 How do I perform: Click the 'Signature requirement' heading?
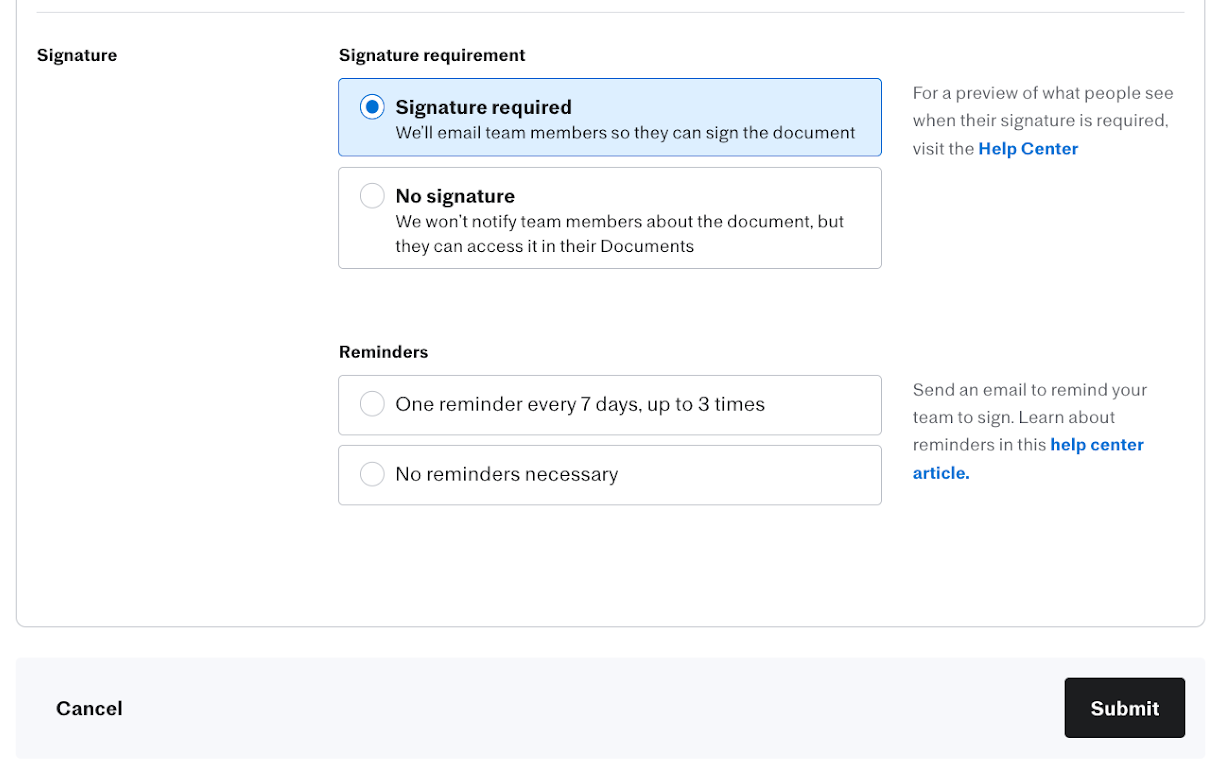tap(432, 55)
